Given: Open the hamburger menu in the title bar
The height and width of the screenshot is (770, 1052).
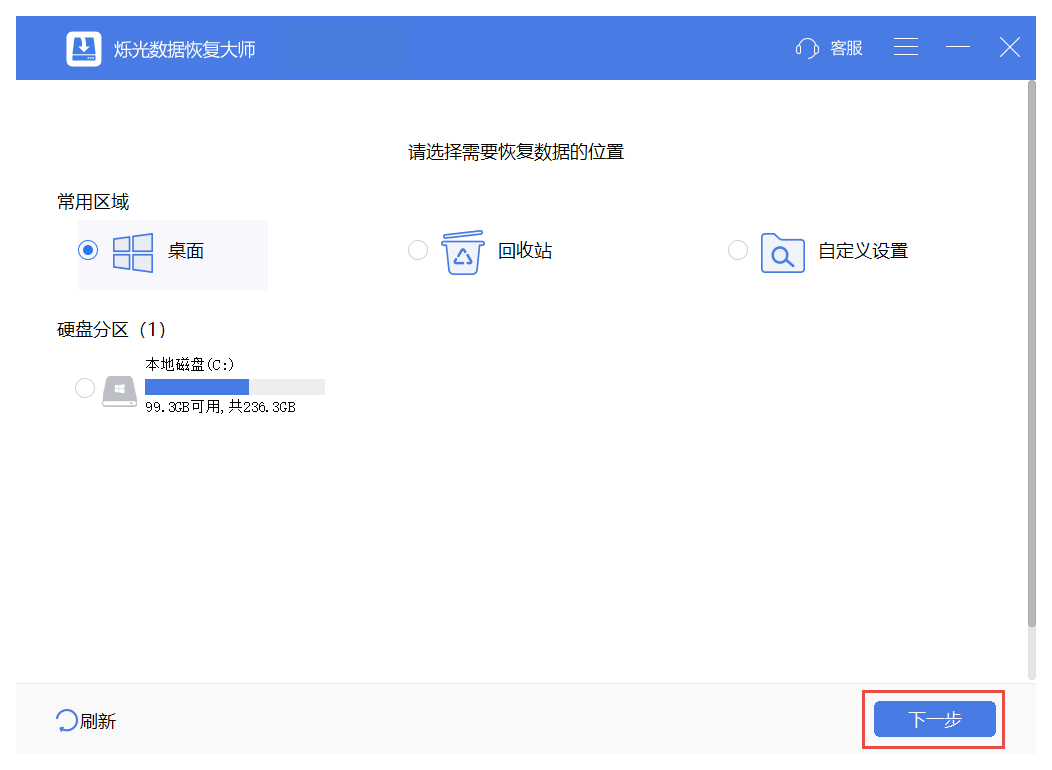Looking at the screenshot, I should (906, 47).
